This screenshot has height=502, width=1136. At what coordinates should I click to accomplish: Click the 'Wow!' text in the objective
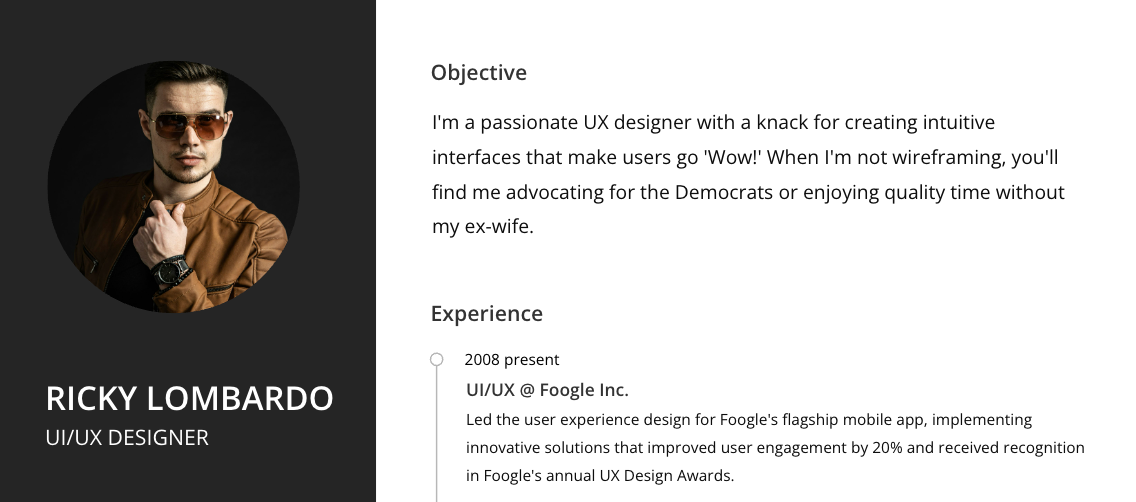click(x=732, y=157)
